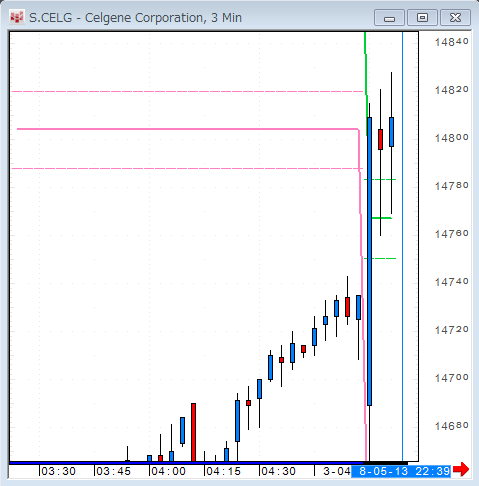Click the 14820 price label
The image size is (479, 486).
[x=452, y=90]
